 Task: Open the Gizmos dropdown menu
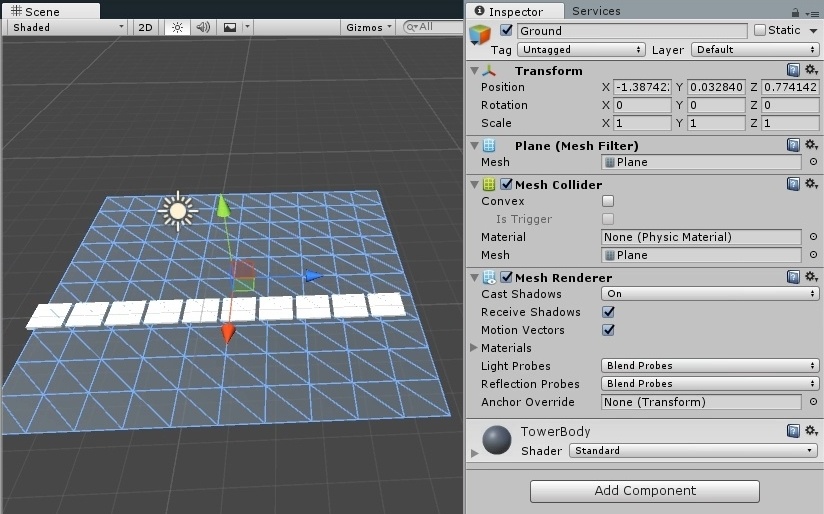(368, 27)
